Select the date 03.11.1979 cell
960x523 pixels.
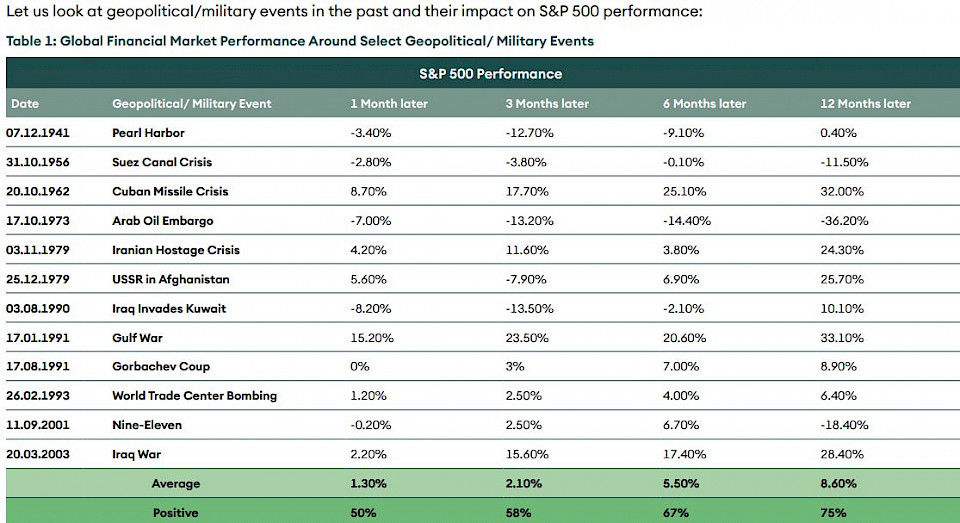pos(39,250)
